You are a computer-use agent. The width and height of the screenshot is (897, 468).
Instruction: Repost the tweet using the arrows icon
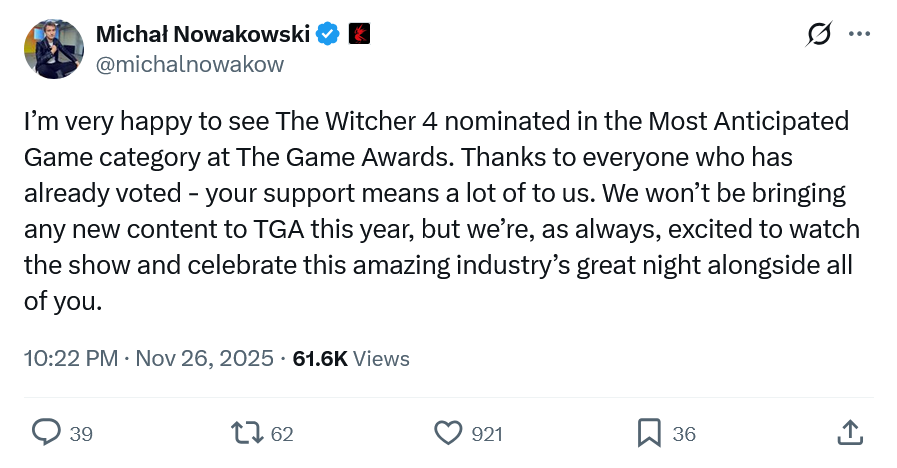pos(246,432)
